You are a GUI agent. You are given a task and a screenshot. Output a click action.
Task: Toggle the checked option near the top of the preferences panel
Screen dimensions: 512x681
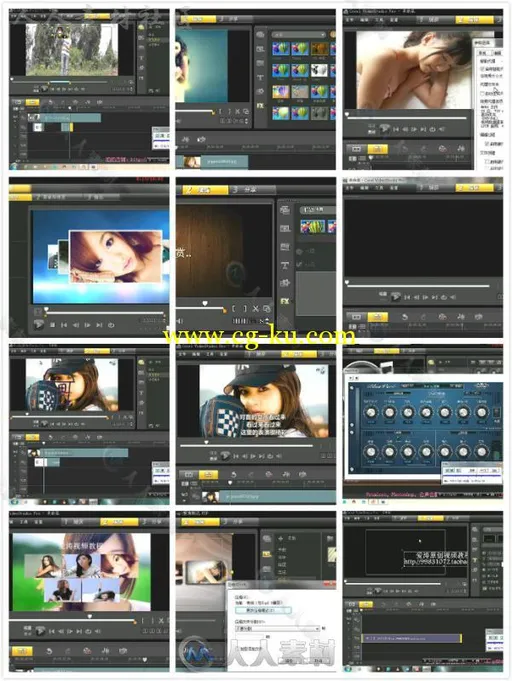[482, 69]
